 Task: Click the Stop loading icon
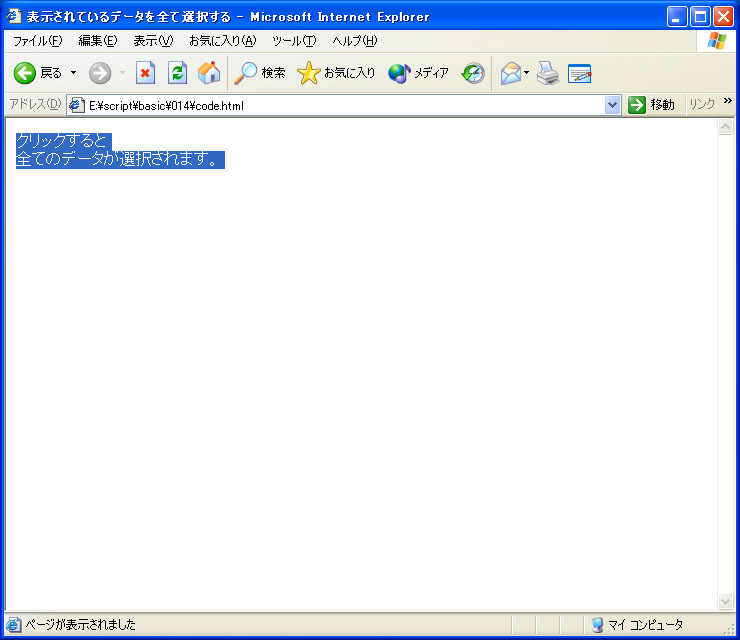pyautogui.click(x=145, y=73)
